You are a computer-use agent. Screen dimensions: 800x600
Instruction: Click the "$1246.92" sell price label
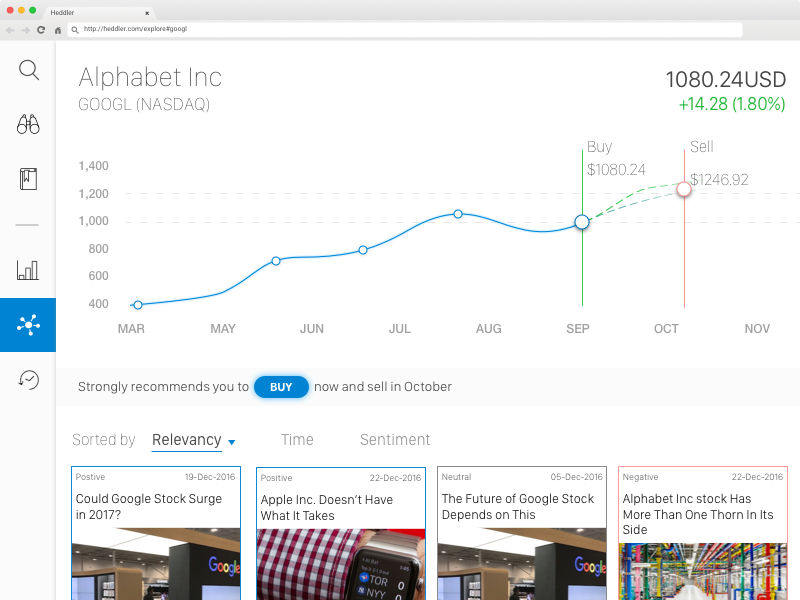pos(719,180)
